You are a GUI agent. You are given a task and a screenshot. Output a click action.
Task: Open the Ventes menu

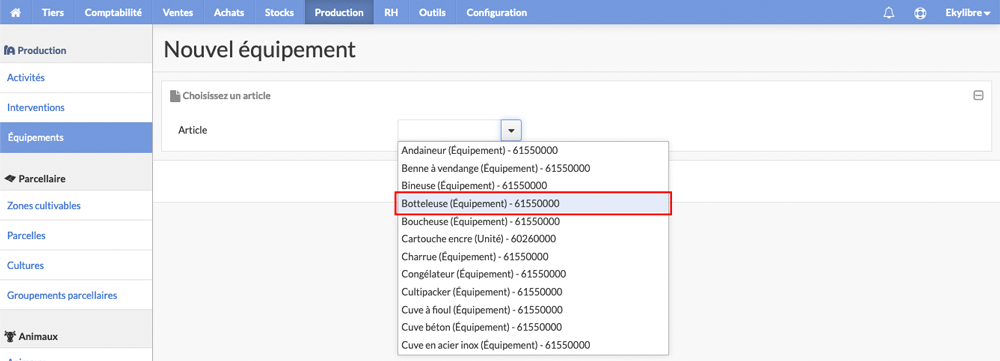coord(178,13)
